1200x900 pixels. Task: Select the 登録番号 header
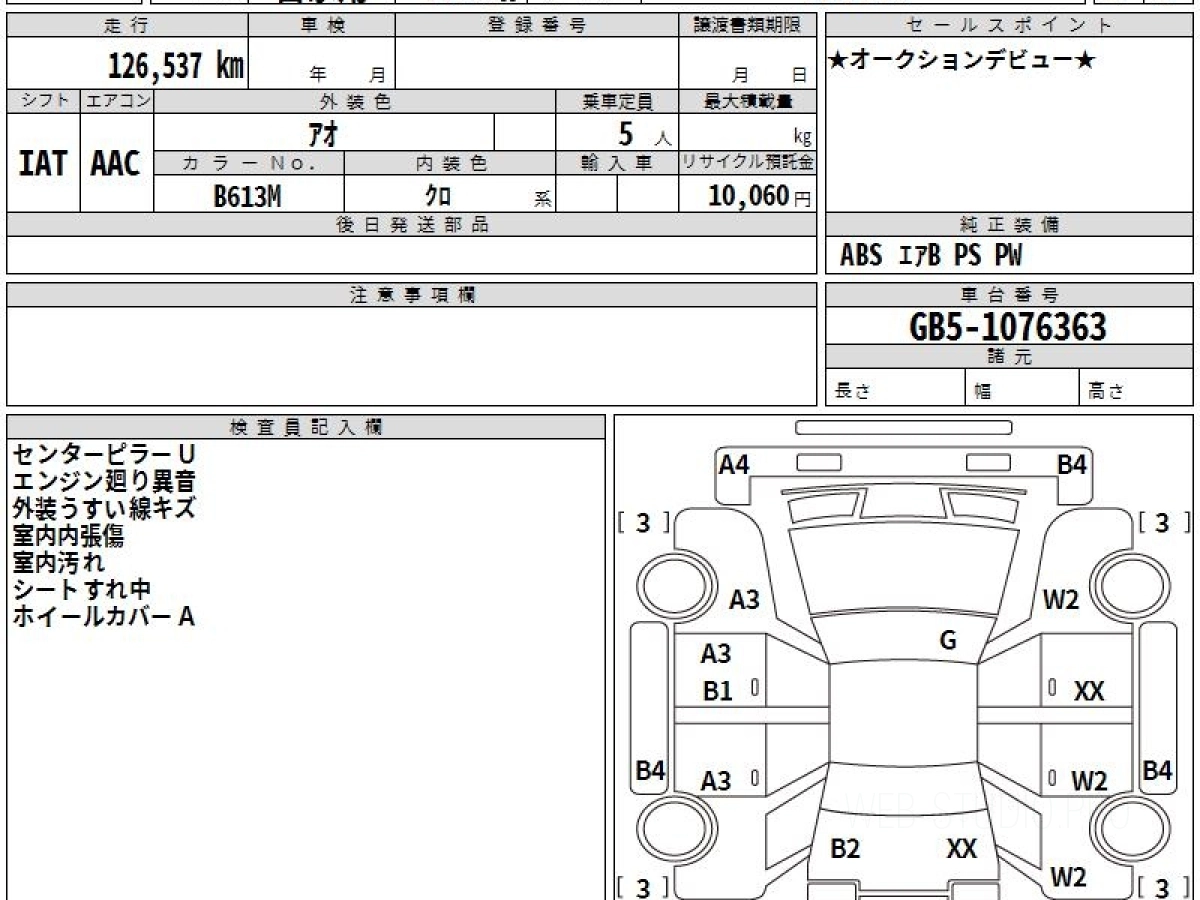coord(537,26)
